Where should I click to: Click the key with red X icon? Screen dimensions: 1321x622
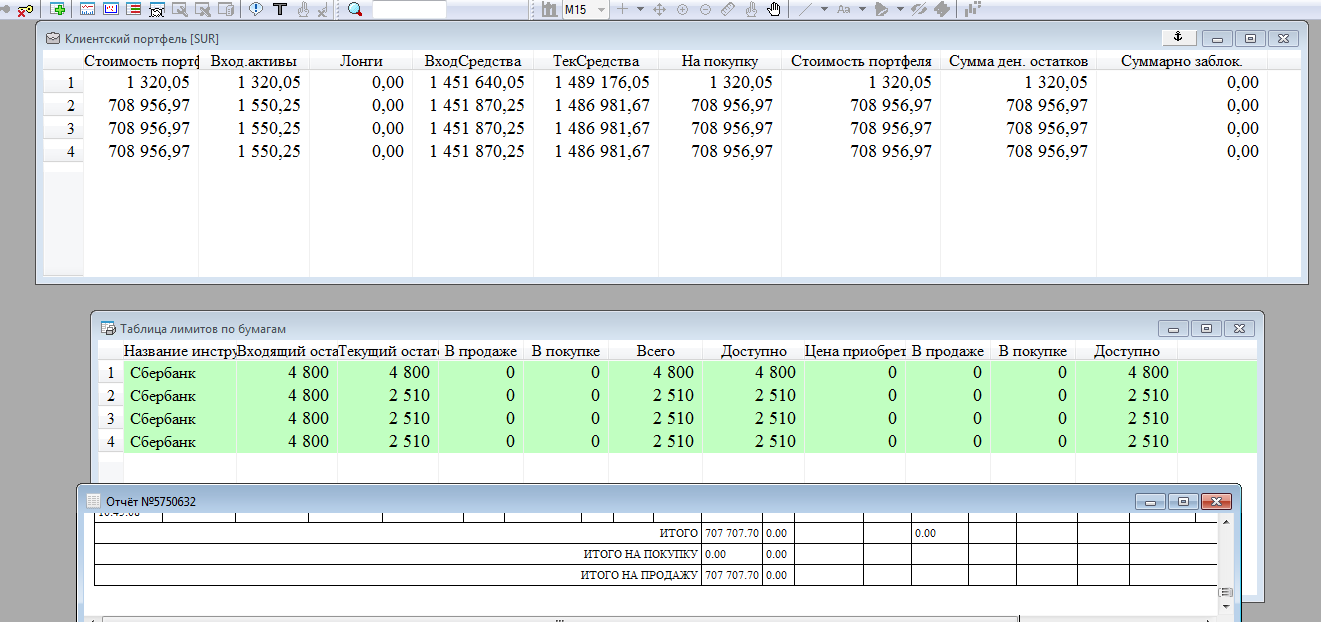23,9
